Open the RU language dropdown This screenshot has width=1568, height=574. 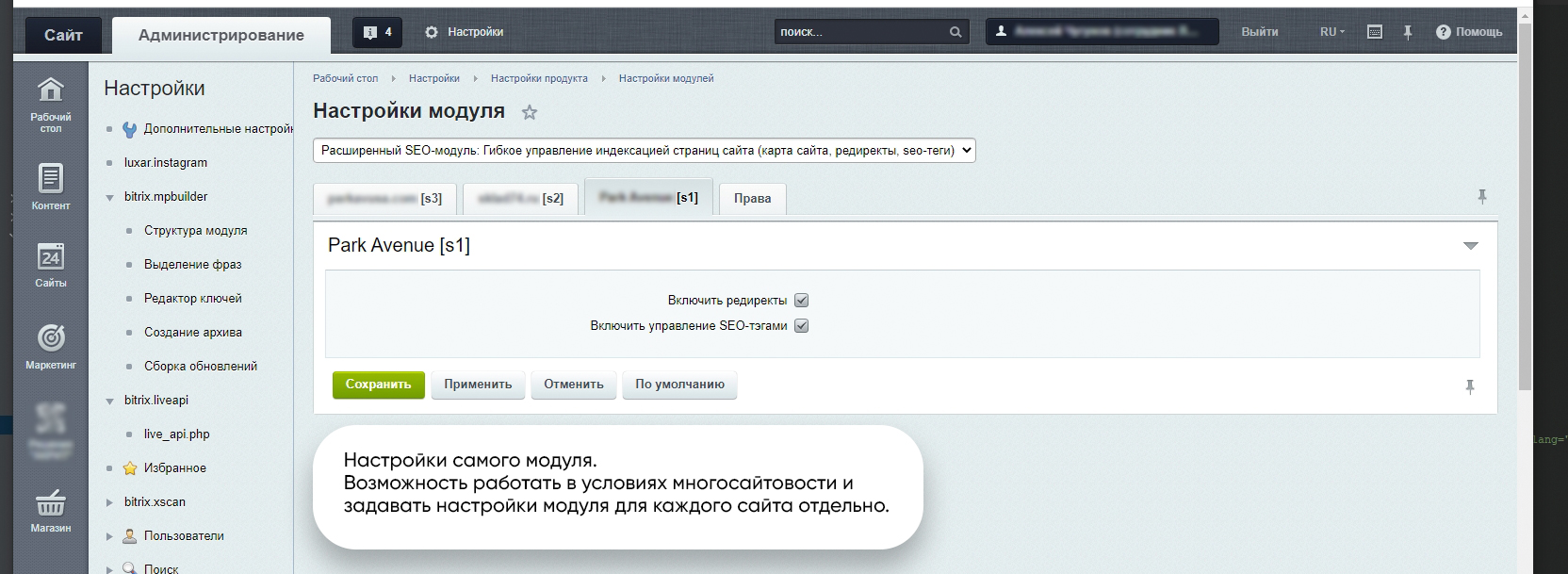coord(1331,32)
